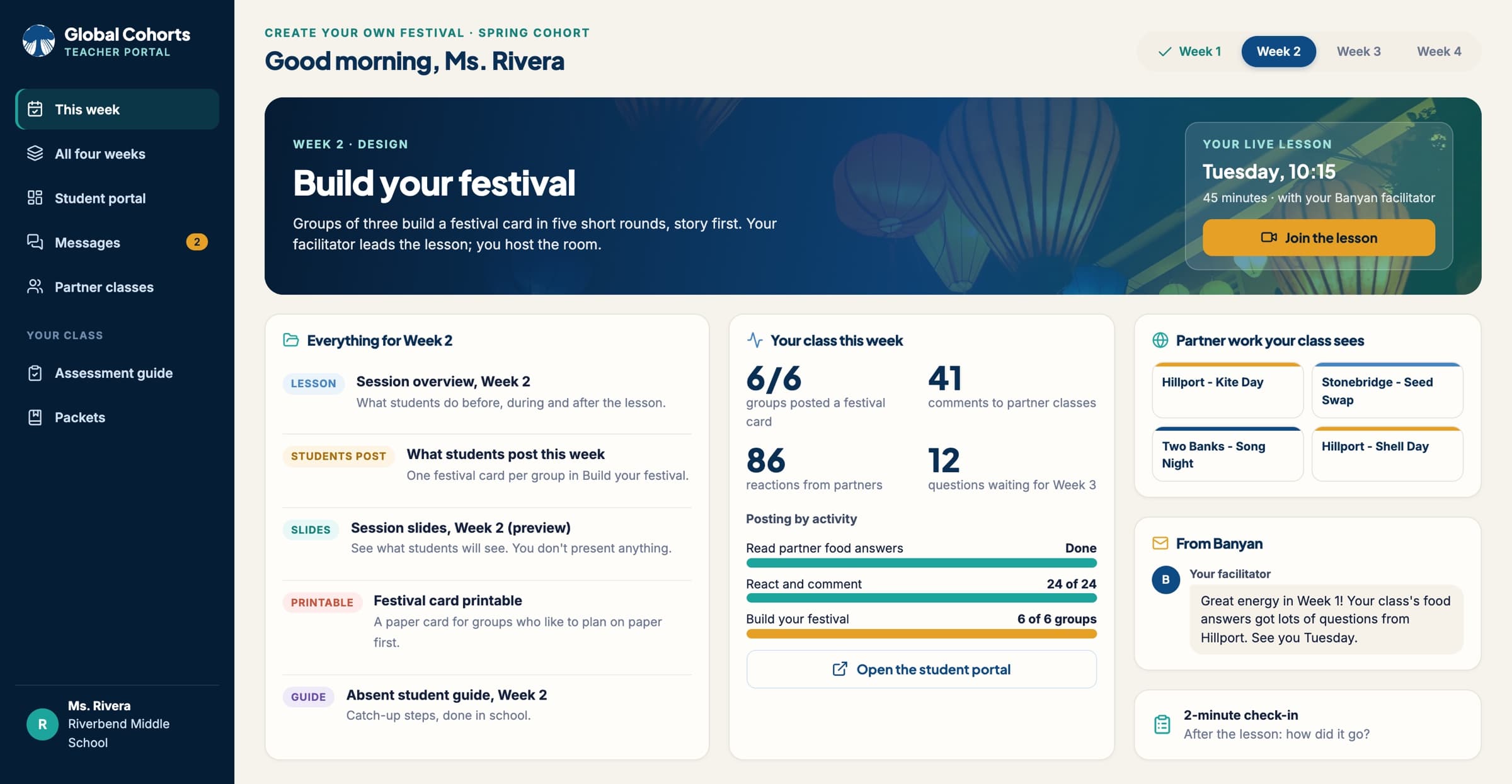The height and width of the screenshot is (784, 1512).
Task: Click the clipboard icon beside Assessment guide
Action: click(35, 373)
